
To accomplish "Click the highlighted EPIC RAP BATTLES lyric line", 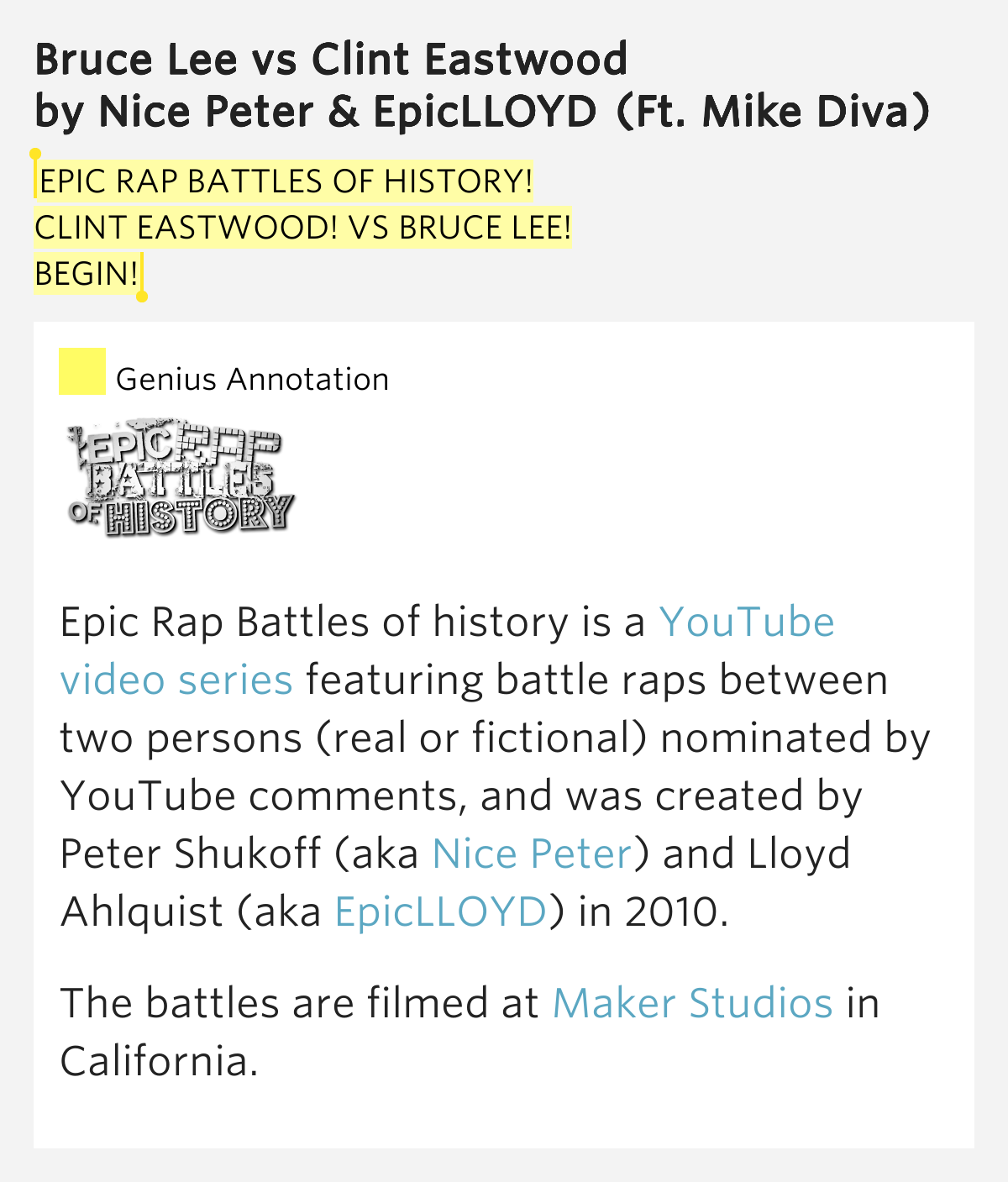I will click(285, 181).
